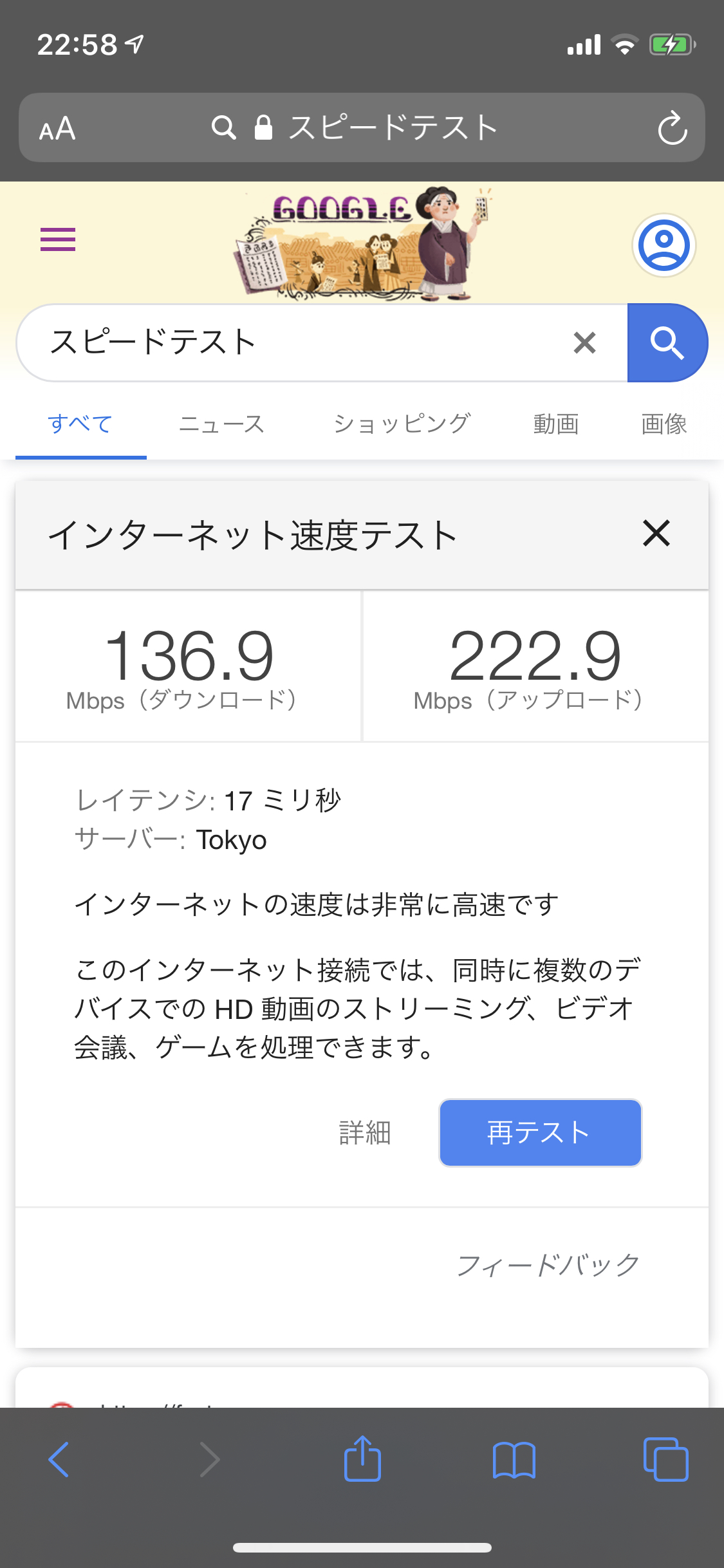
Task: Open the 画像 results tab
Action: click(664, 424)
